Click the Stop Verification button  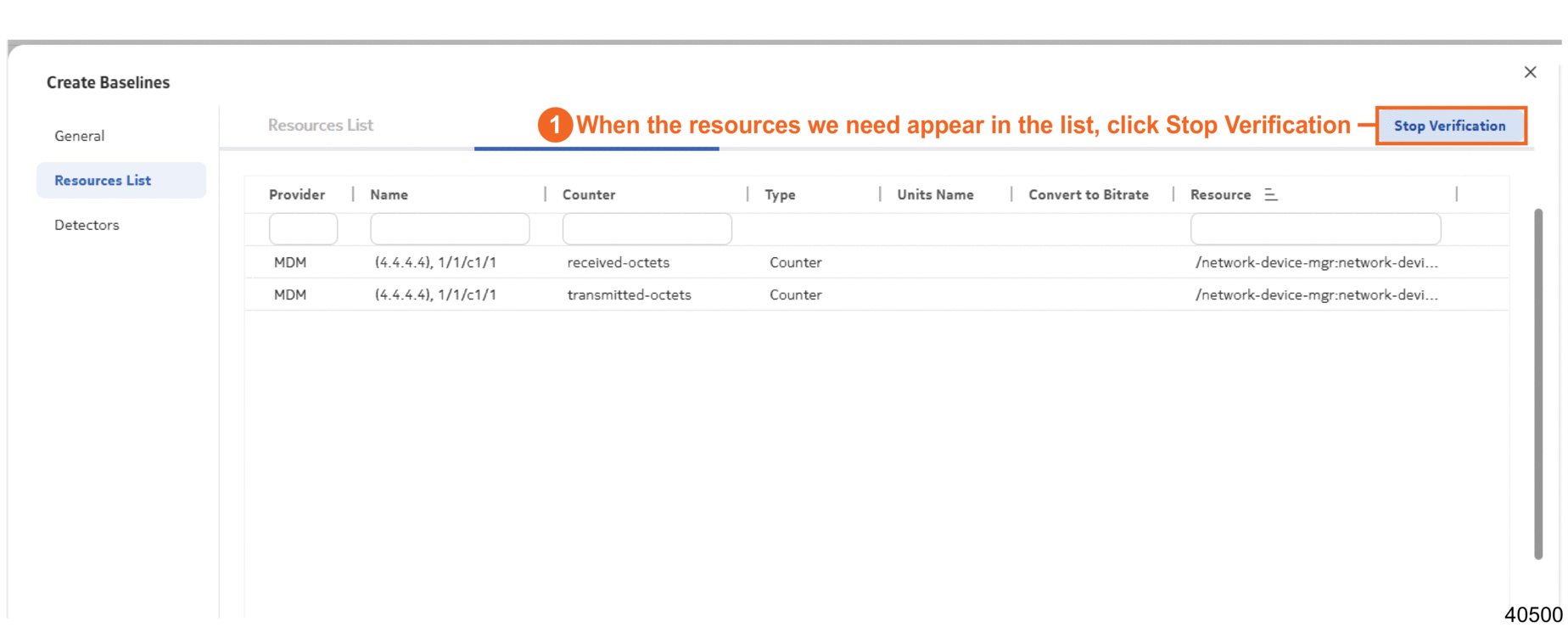coord(1449,126)
